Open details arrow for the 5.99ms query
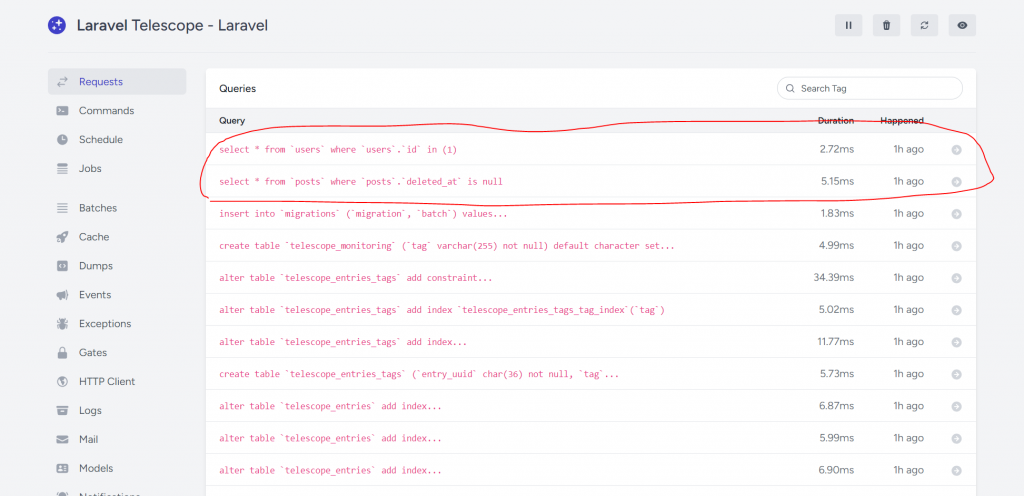Viewport: 1024px width, 496px height. coord(956,439)
